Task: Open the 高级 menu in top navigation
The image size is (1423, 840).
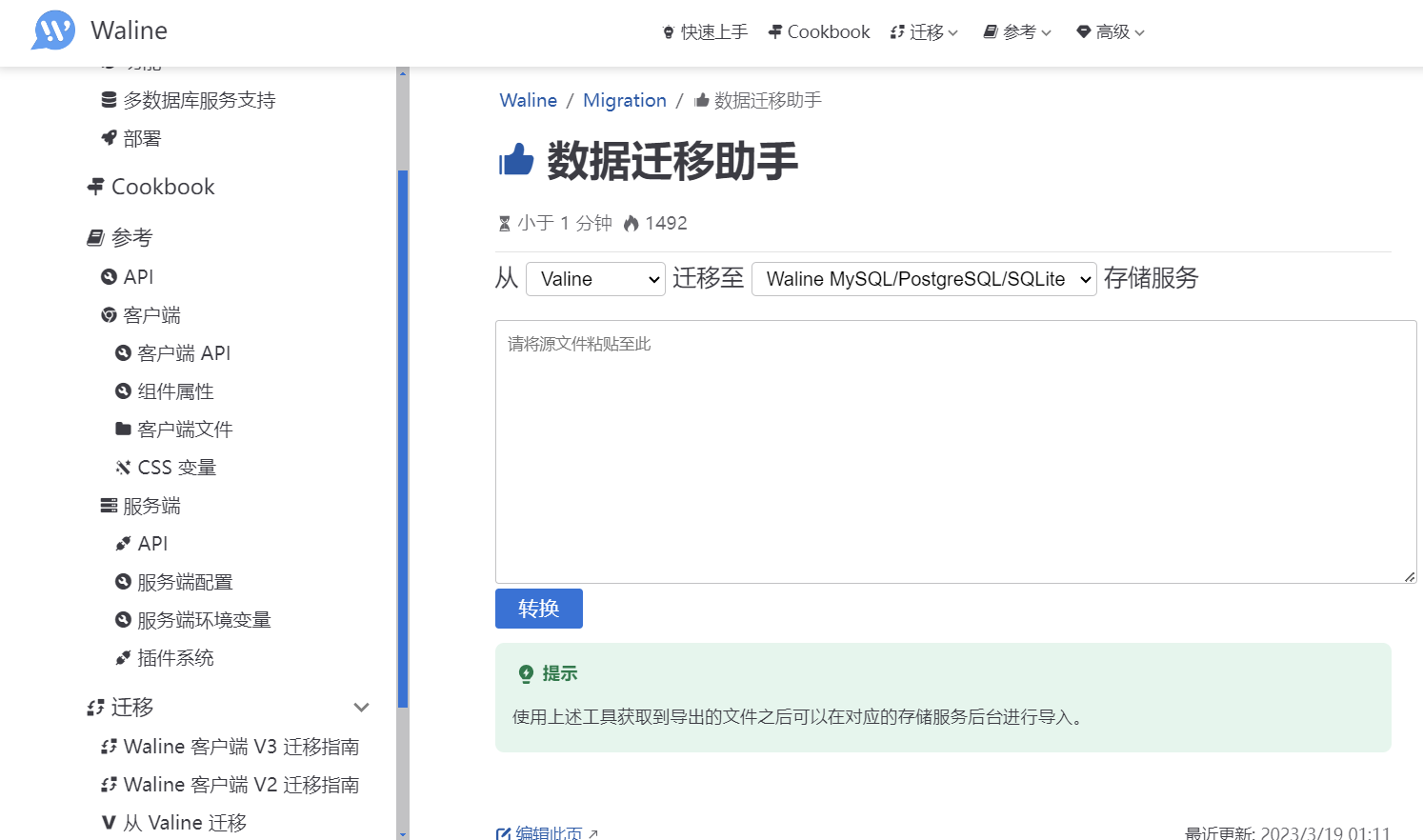Action: pos(1111,32)
